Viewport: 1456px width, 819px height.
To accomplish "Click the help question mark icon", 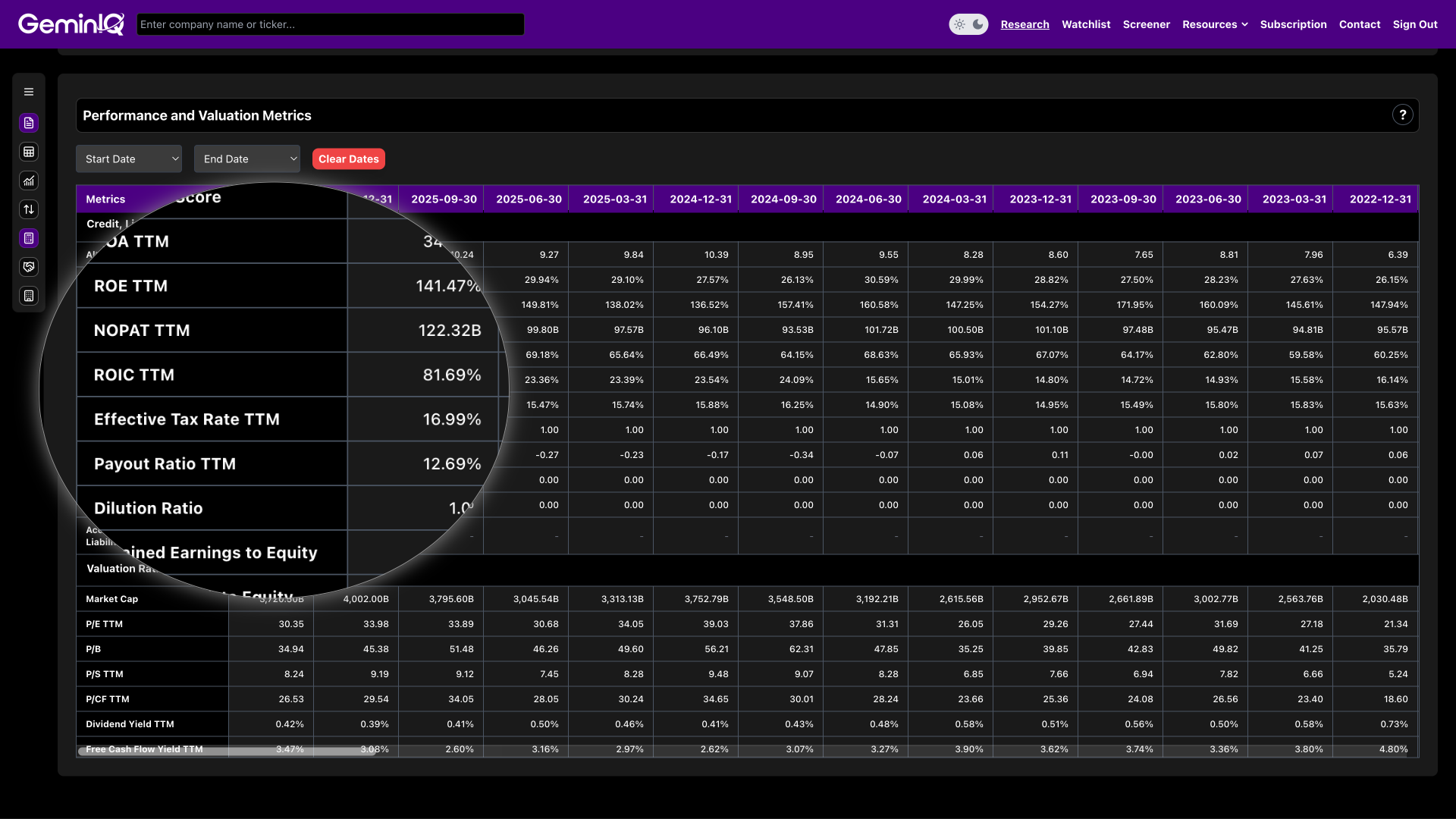I will click(1403, 115).
